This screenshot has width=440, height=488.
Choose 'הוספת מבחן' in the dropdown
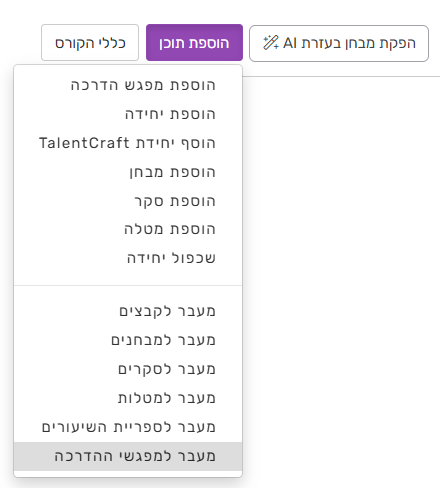point(128,172)
